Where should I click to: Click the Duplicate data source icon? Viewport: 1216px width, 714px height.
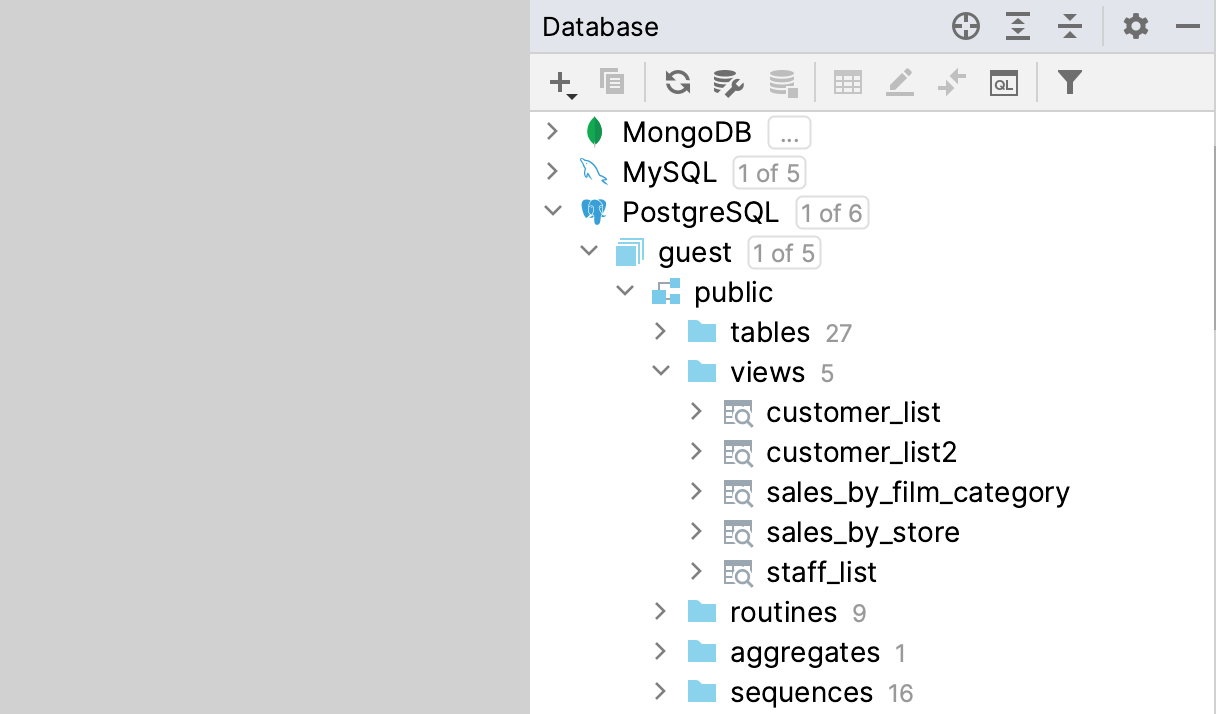(612, 82)
